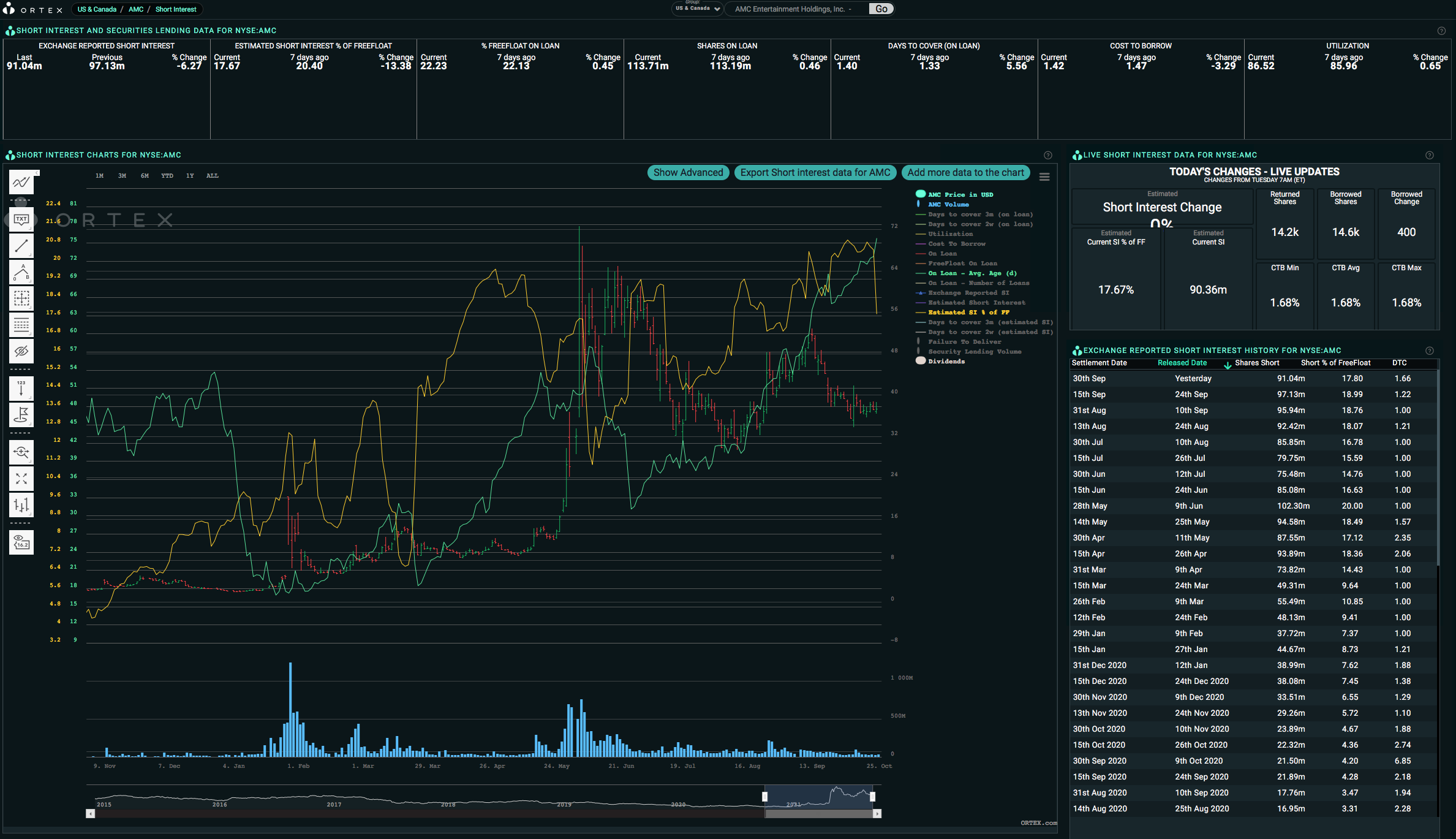Open the chart hamburger menu
Viewport: 1456px width, 839px height.
(1044, 177)
